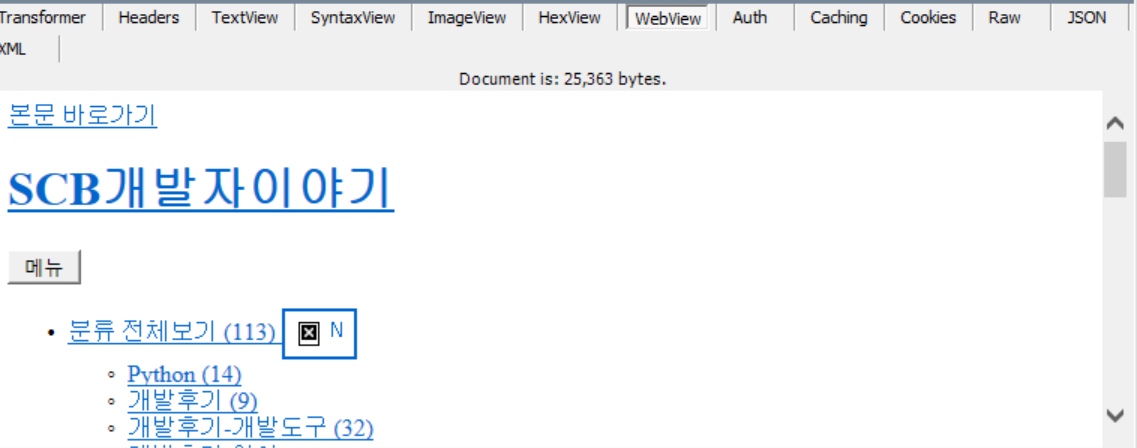Click the scroll up arrow in WebView
Image resolution: width=1137 pixels, height=448 pixels.
1115,123
